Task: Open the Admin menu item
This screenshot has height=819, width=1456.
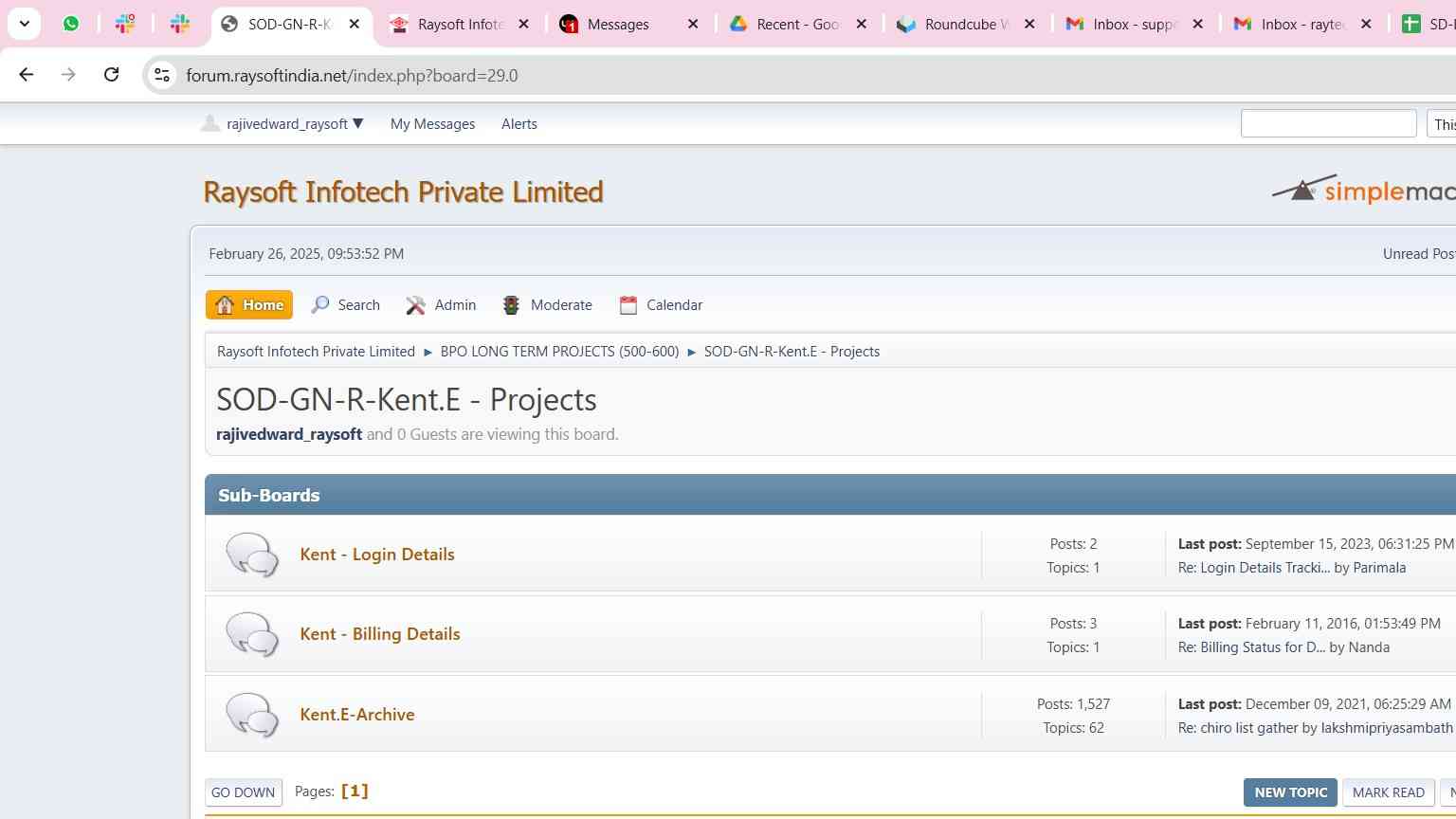Action: point(442,305)
